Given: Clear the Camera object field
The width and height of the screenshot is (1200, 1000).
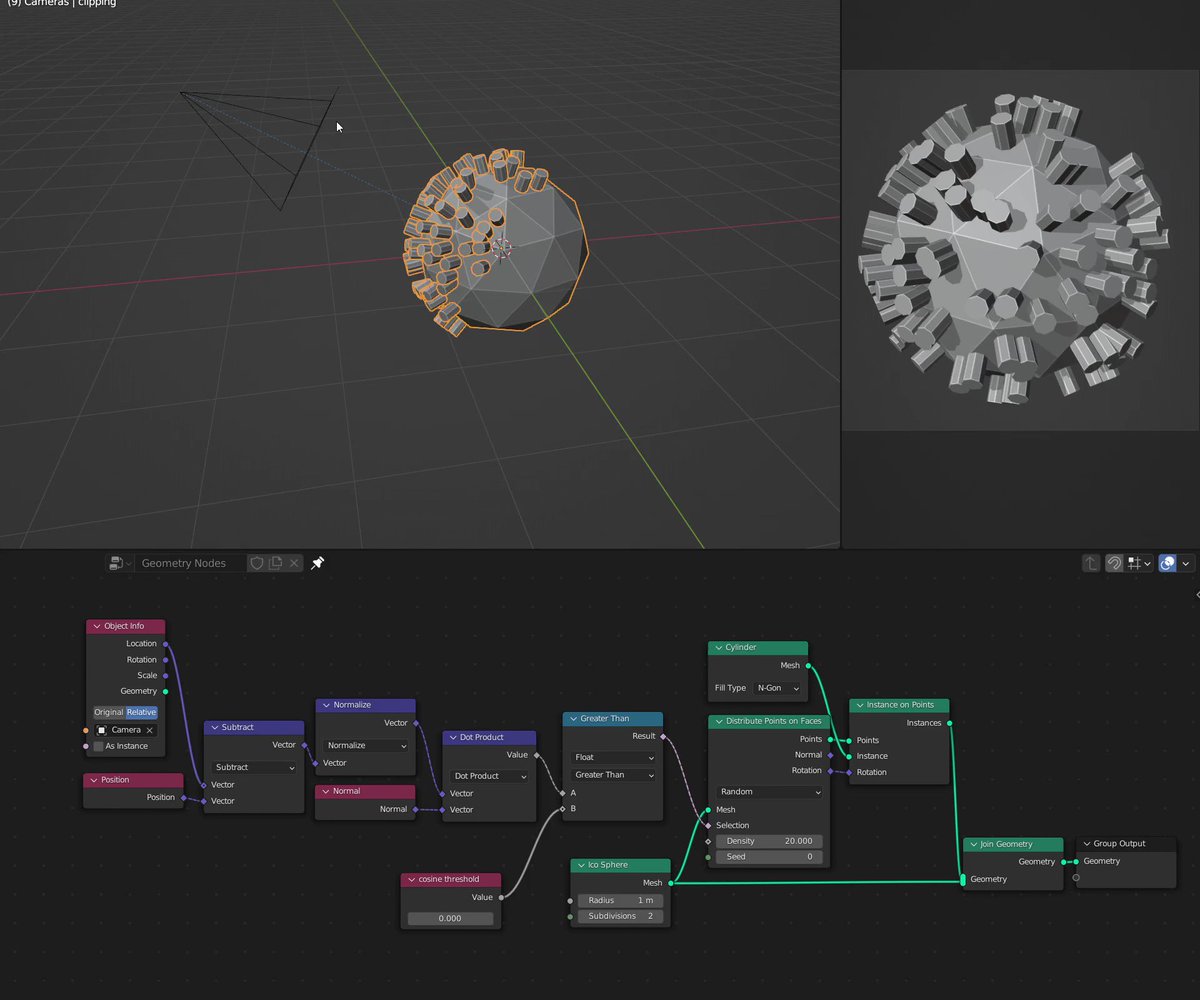Looking at the screenshot, I should click(x=149, y=730).
